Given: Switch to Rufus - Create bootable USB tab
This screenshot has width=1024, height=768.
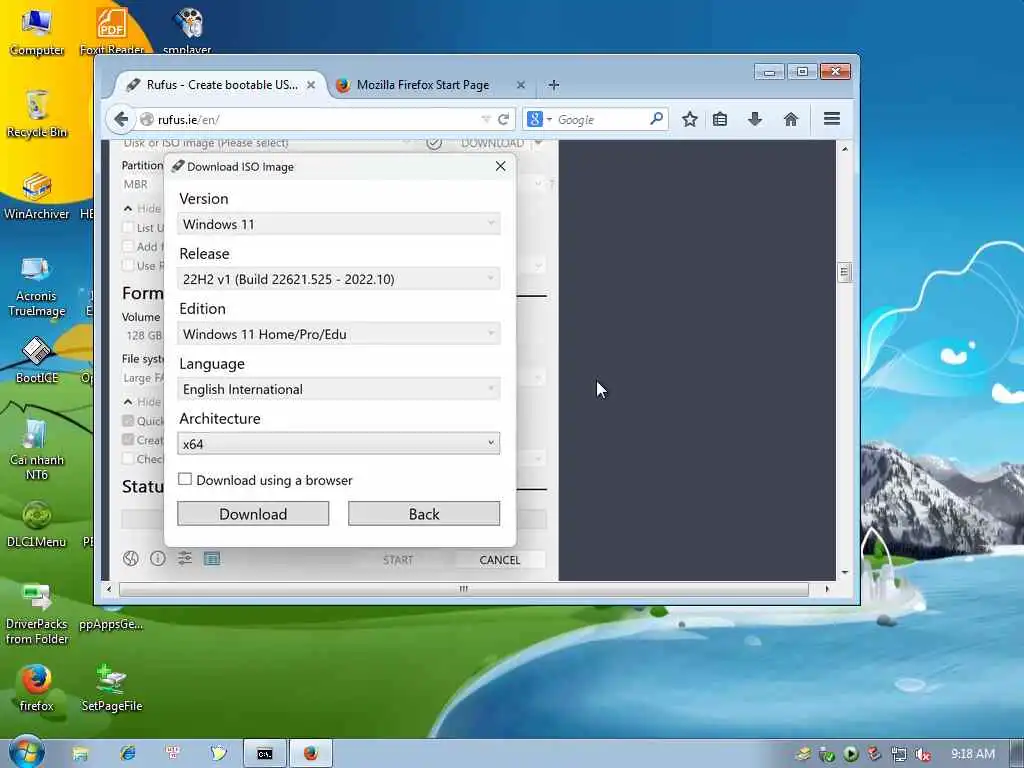Looking at the screenshot, I should tap(221, 85).
